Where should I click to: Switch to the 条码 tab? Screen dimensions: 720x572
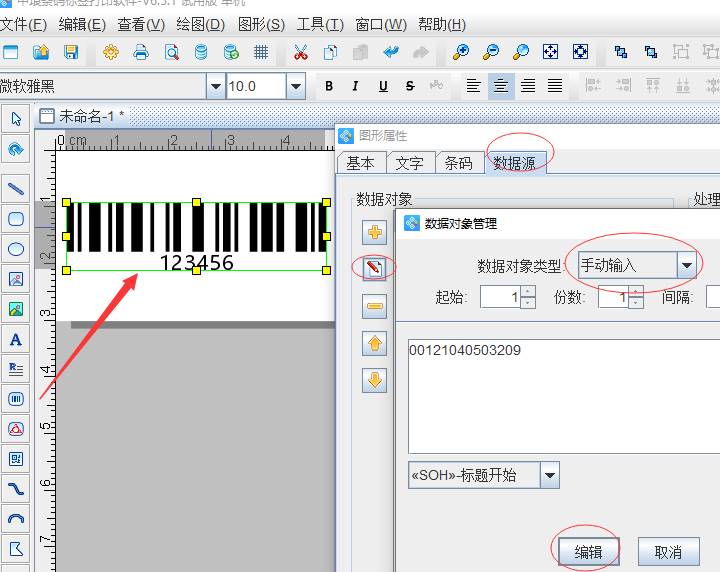click(459, 163)
